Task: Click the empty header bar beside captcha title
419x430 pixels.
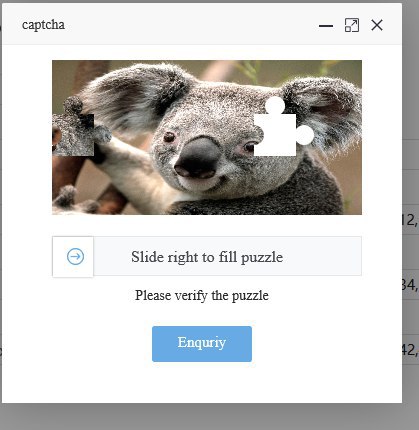Action: pyautogui.click(x=190, y=25)
